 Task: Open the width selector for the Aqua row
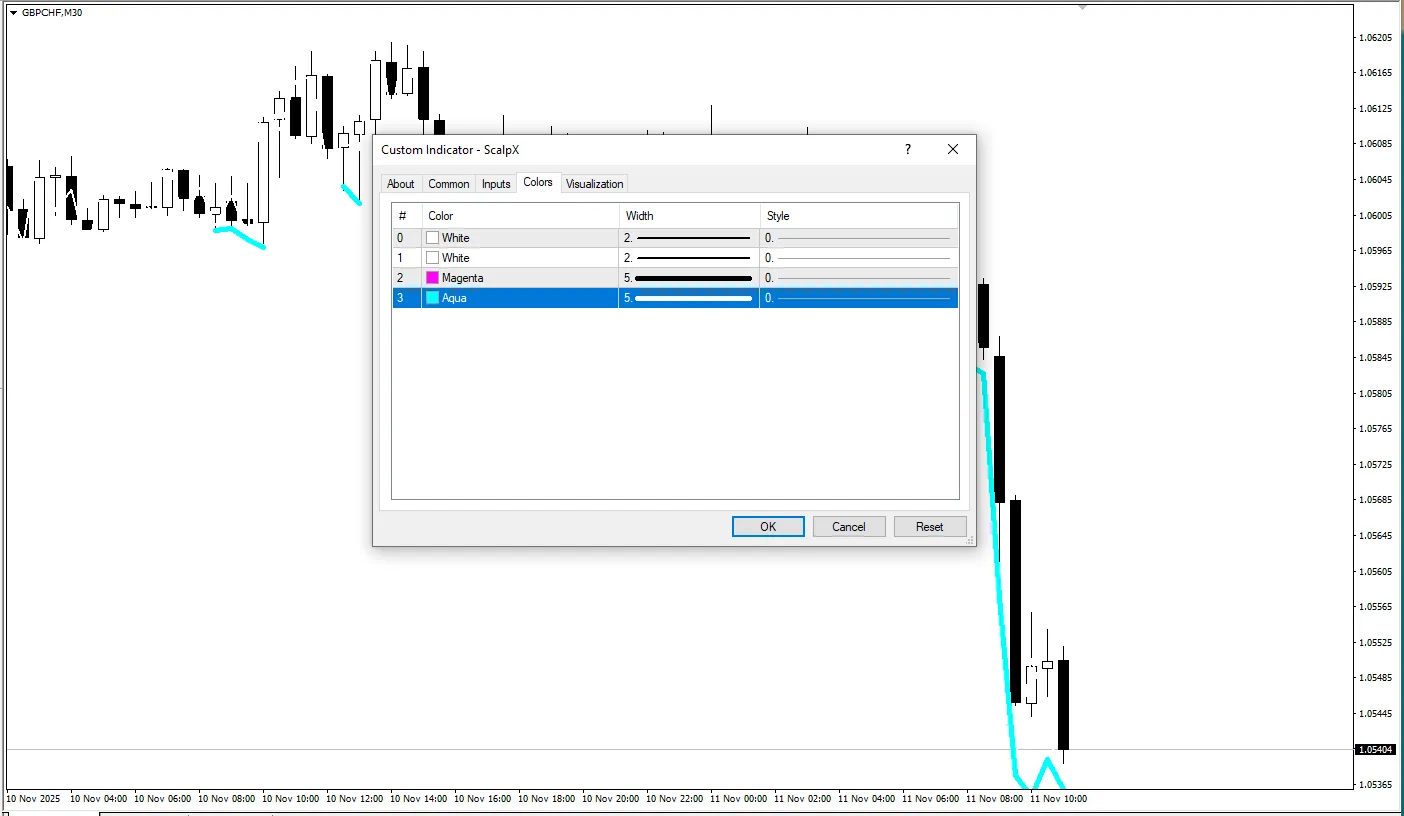point(689,298)
